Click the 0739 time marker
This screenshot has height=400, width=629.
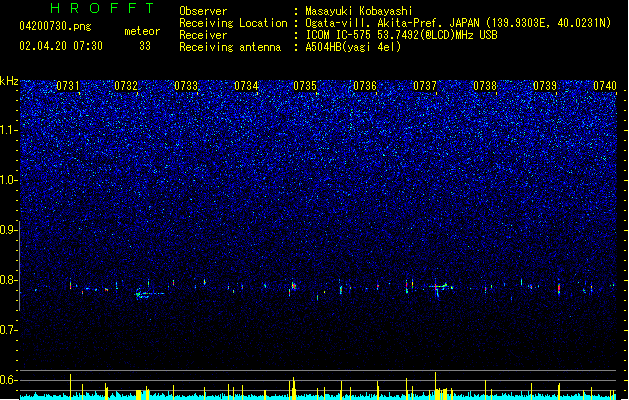(545, 86)
